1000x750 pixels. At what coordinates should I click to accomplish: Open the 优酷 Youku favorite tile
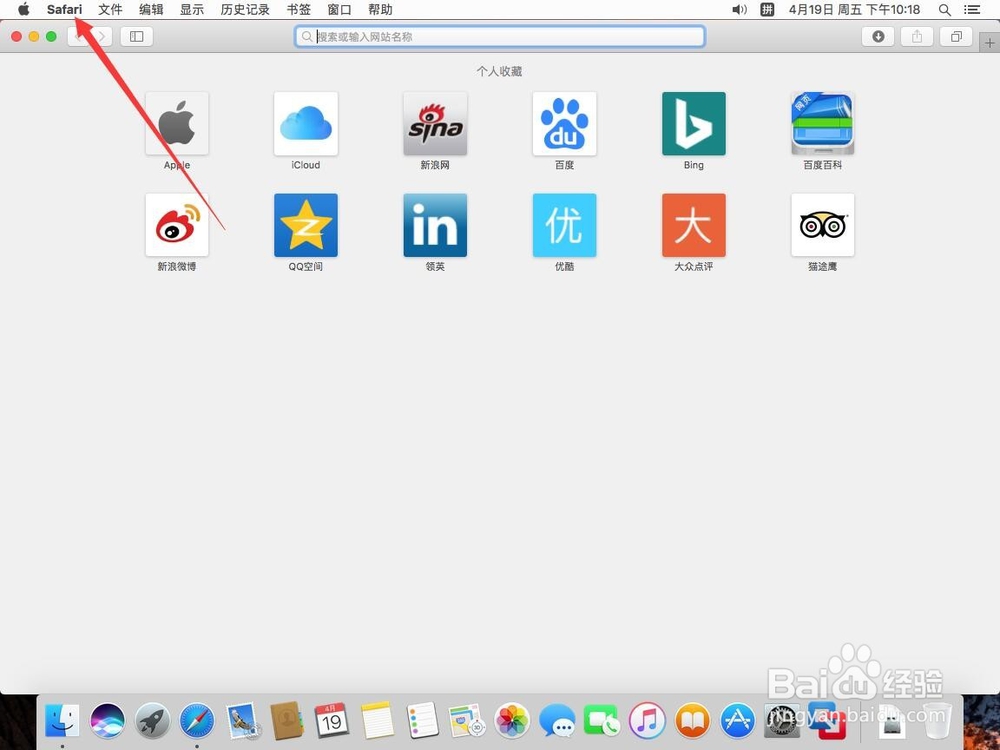coord(564,225)
